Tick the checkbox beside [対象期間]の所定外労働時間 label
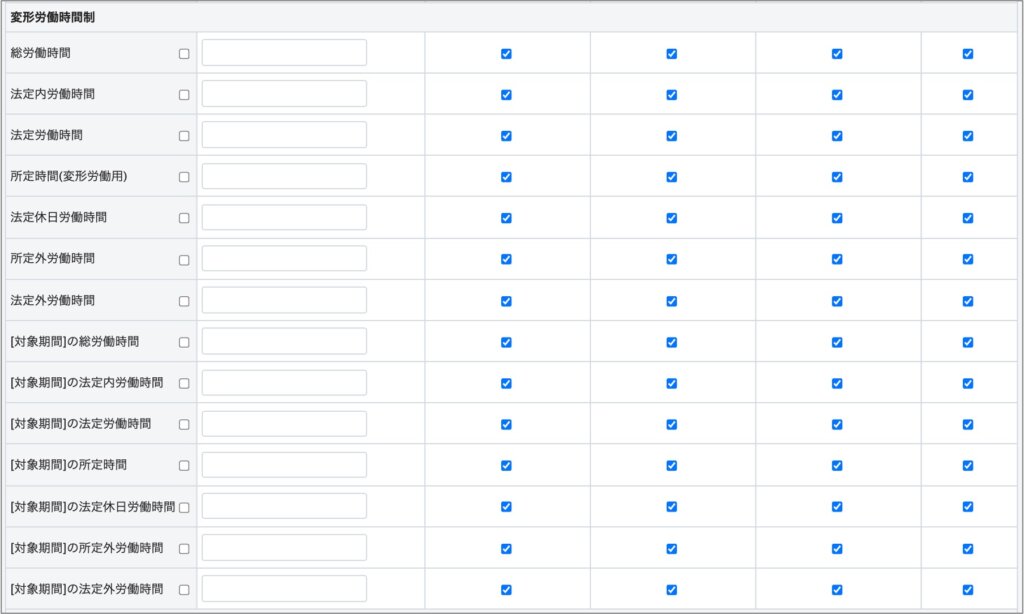Image resolution: width=1024 pixels, height=614 pixels. tap(184, 549)
